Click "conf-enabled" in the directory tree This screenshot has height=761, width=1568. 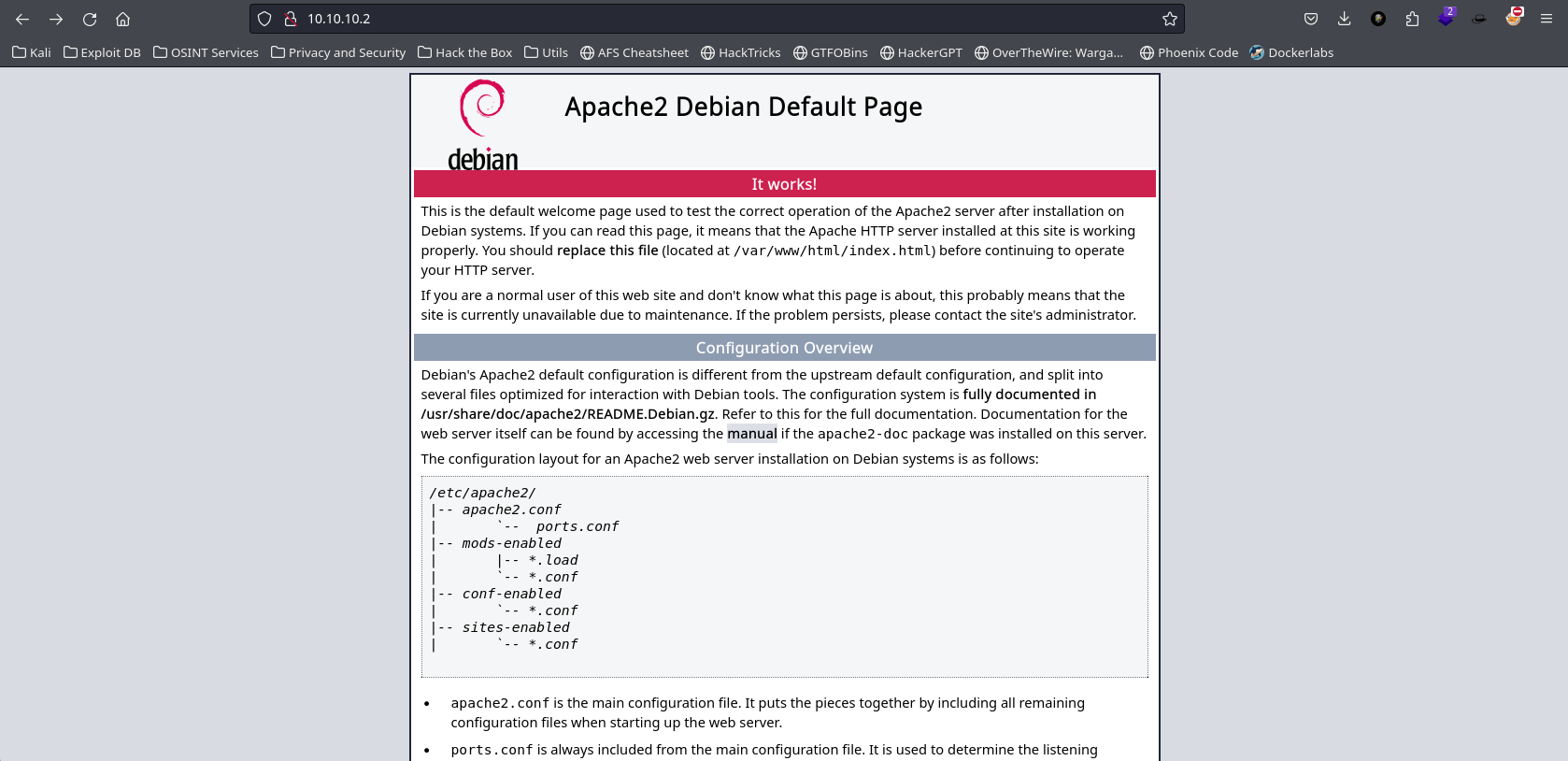pos(511,594)
